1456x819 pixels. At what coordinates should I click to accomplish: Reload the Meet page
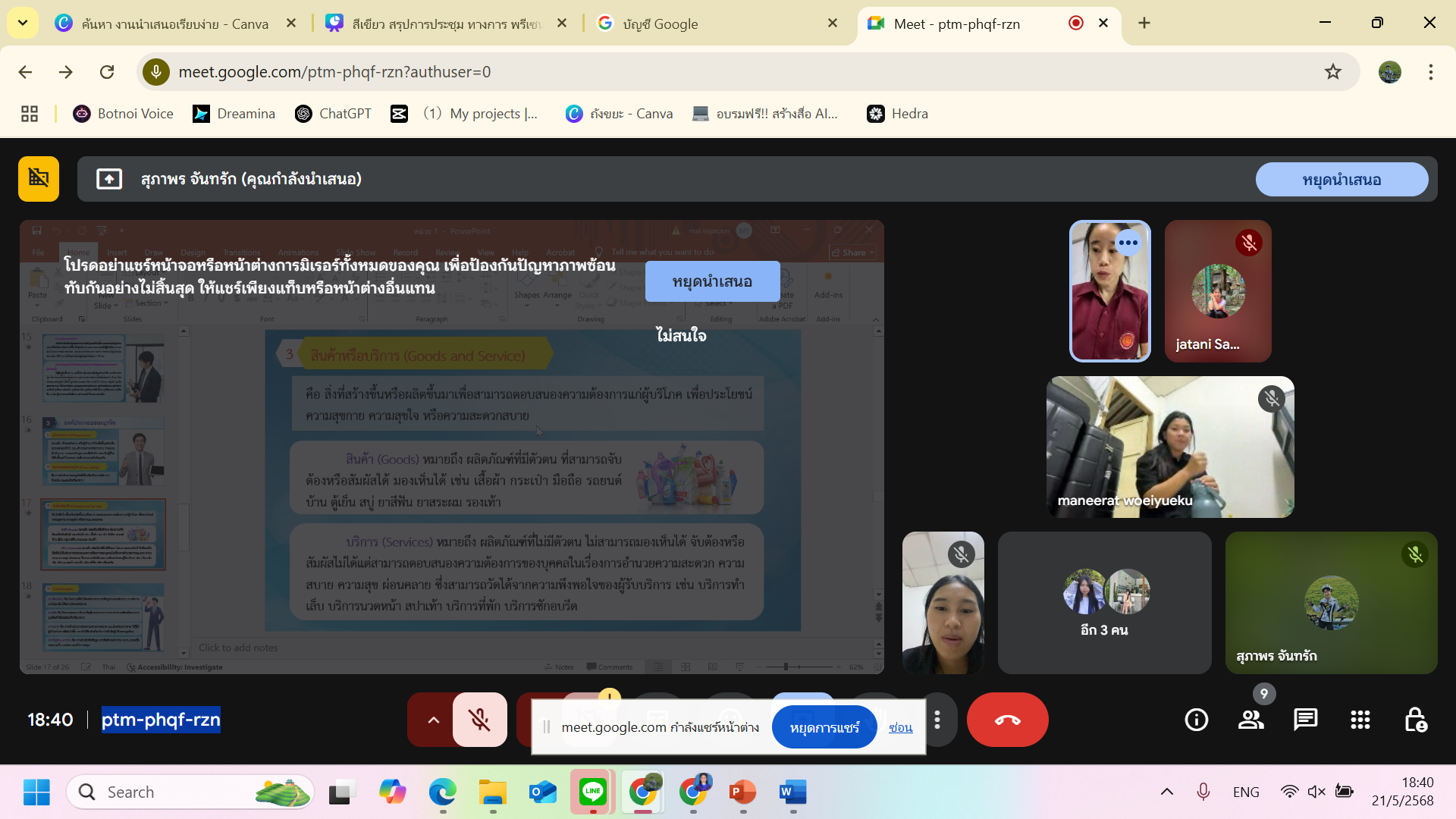tap(107, 72)
